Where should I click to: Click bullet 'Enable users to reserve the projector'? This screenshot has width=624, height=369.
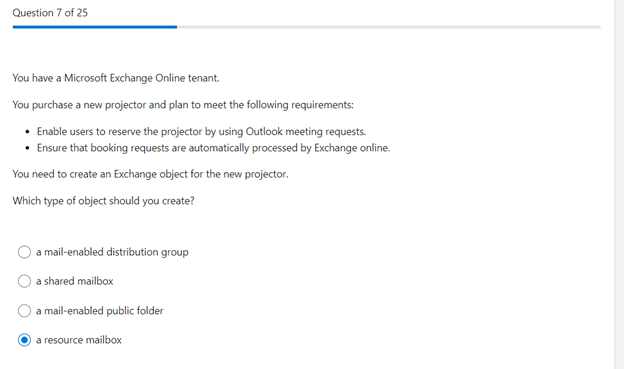[201, 131]
